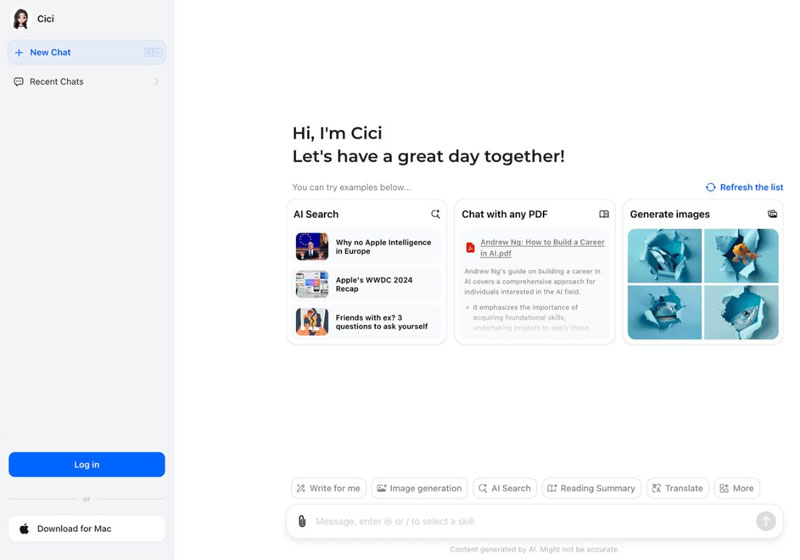Click the send arrow button
Image resolution: width=800 pixels, height=560 pixels.
click(765, 521)
